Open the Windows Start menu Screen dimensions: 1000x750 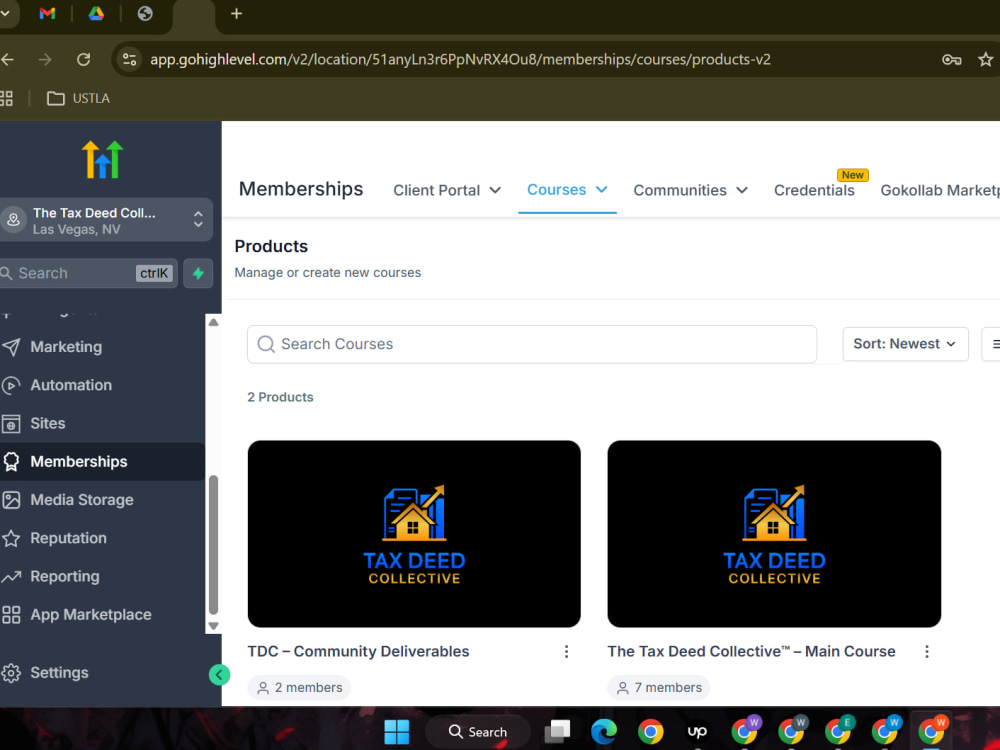397,732
